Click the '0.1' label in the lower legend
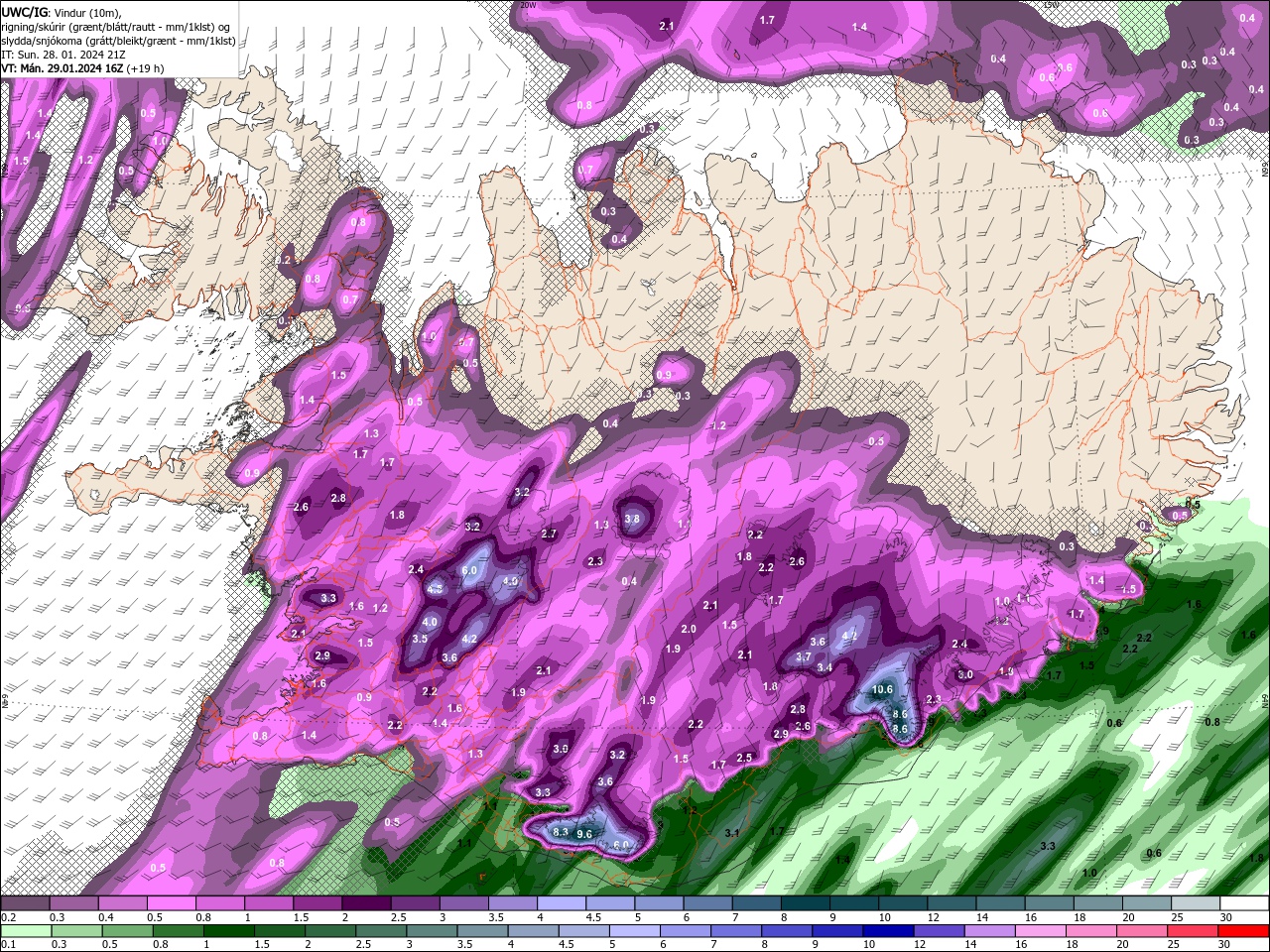Image resolution: width=1270 pixels, height=952 pixels. tap(9, 945)
